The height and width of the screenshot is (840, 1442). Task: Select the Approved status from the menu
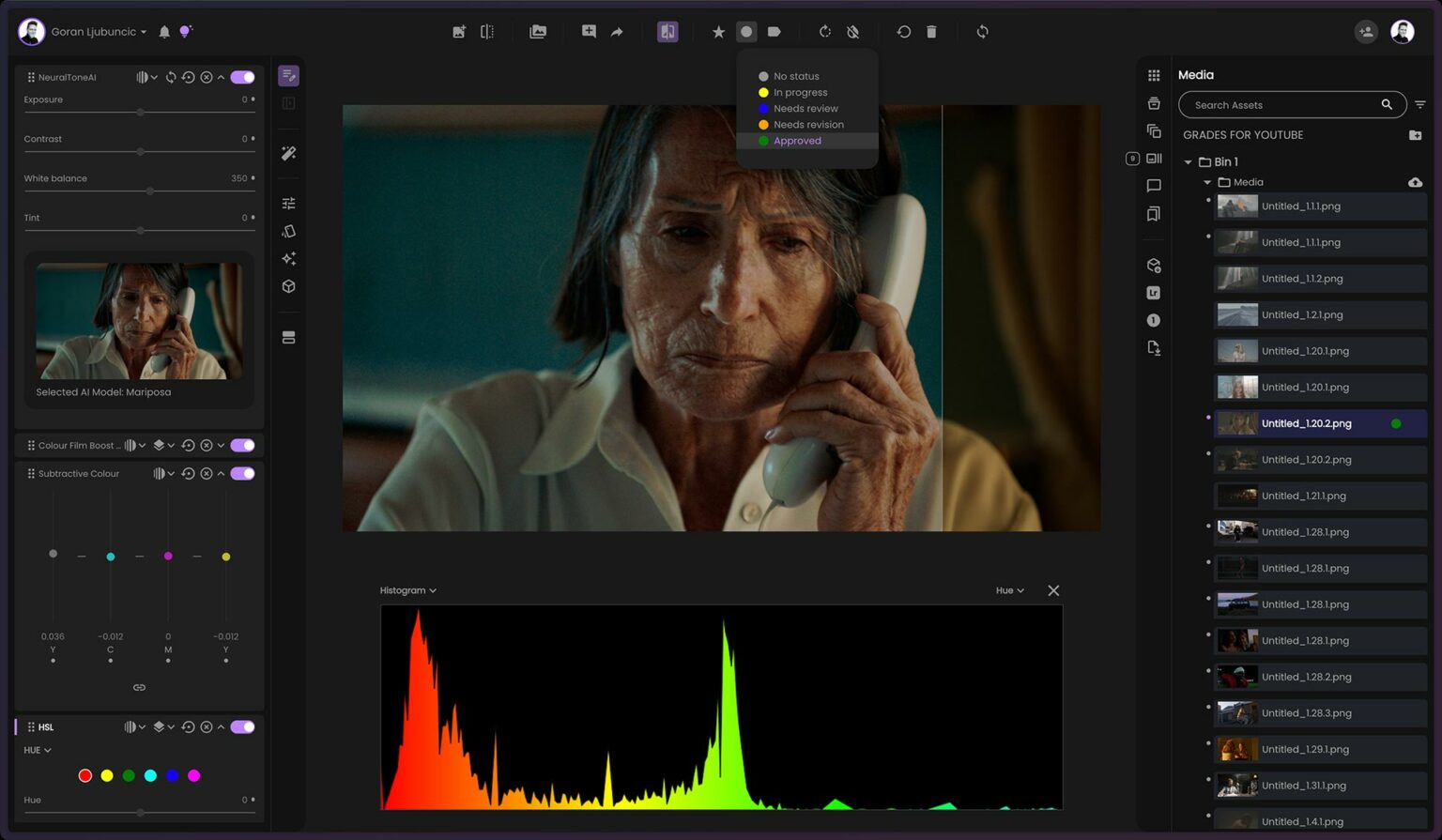pyautogui.click(x=796, y=141)
